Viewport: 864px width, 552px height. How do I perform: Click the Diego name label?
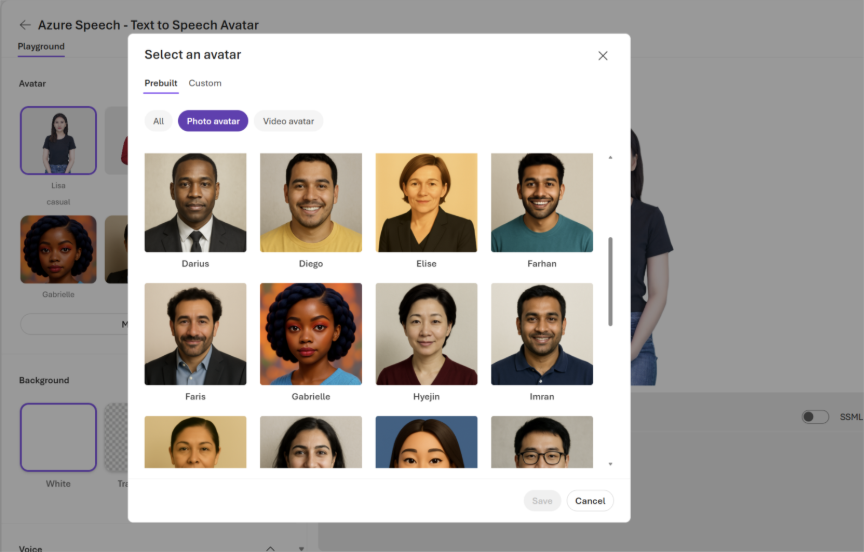click(x=311, y=264)
